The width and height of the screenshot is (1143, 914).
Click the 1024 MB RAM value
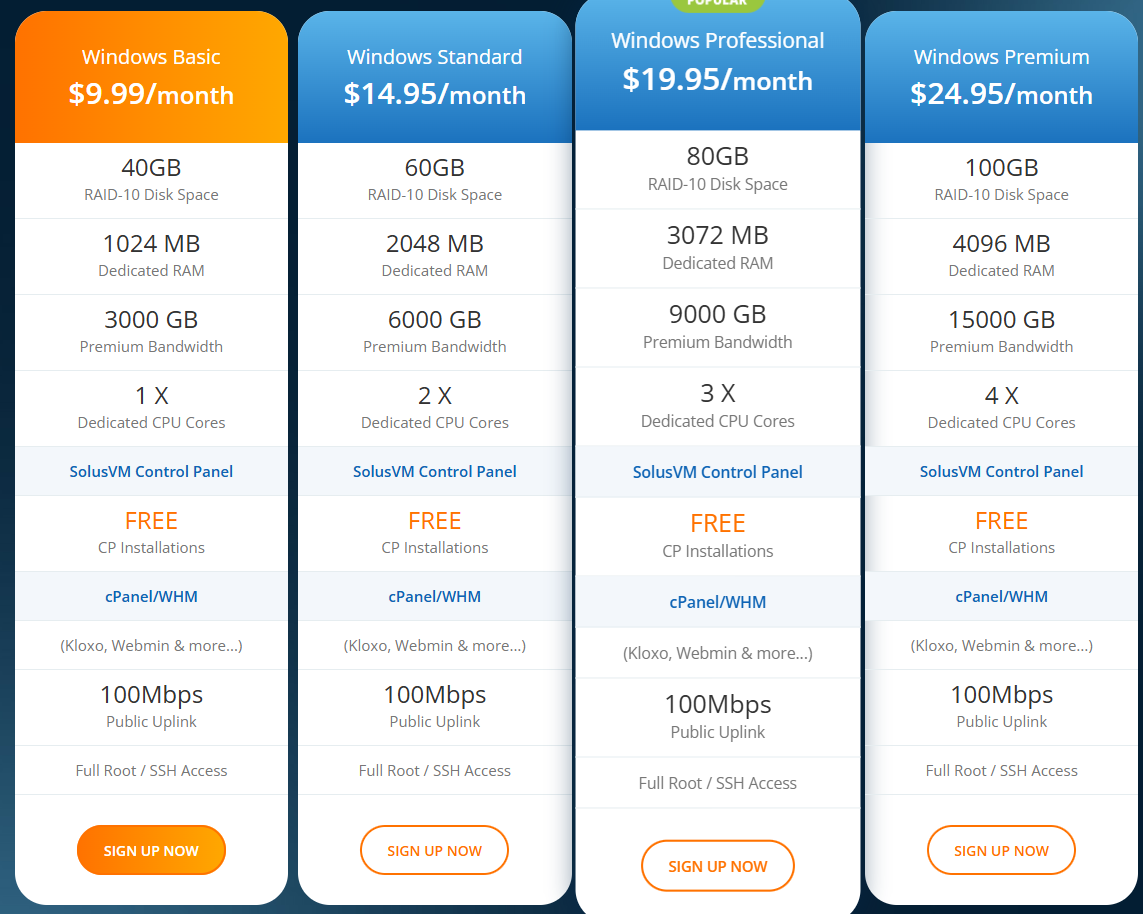[x=151, y=243]
